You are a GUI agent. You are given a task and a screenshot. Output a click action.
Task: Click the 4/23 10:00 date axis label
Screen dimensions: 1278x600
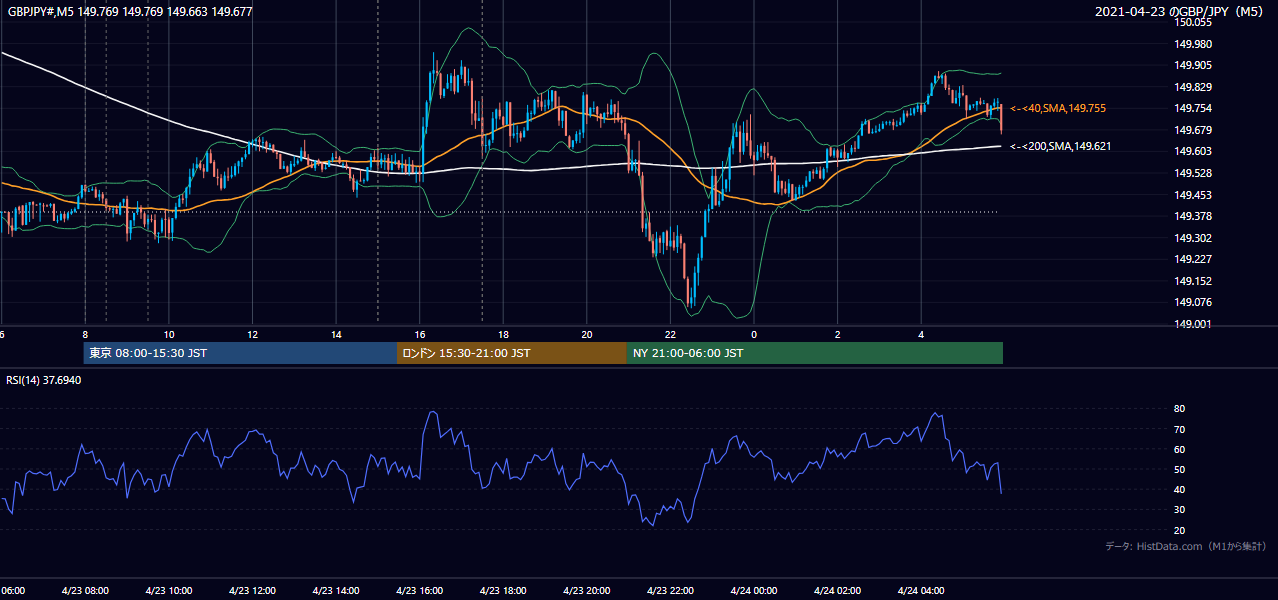tap(168, 590)
